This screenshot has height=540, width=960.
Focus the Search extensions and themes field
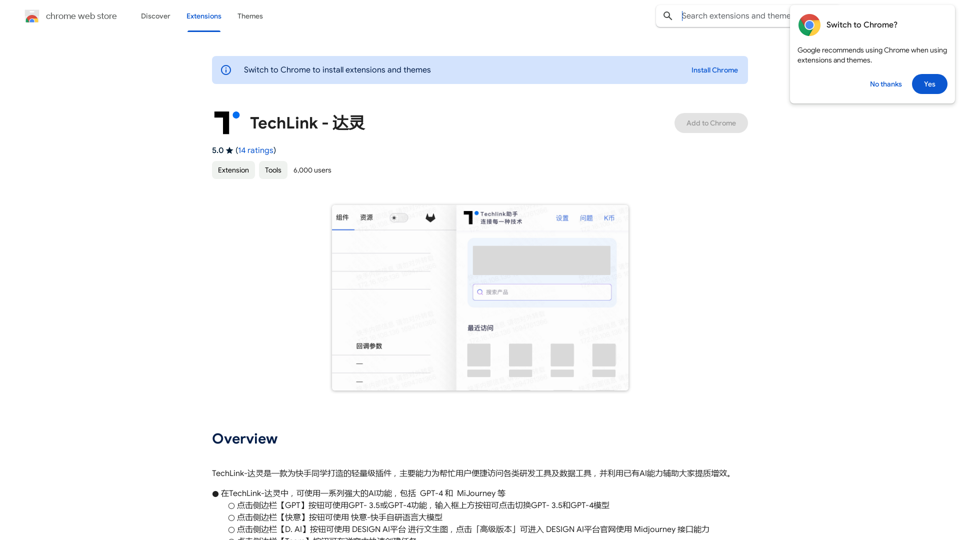735,16
